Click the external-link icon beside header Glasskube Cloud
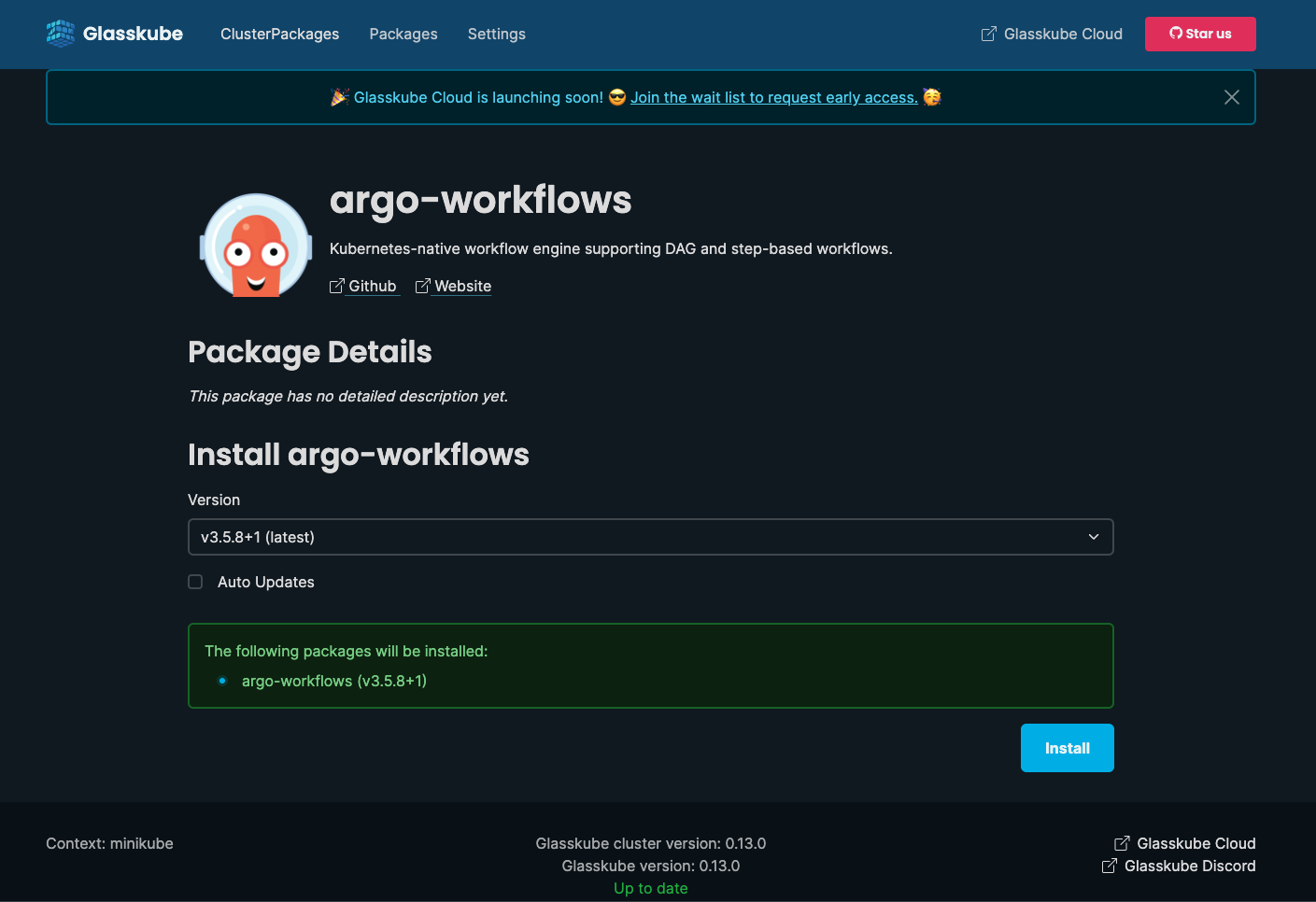This screenshot has width=1316, height=902. point(987,33)
